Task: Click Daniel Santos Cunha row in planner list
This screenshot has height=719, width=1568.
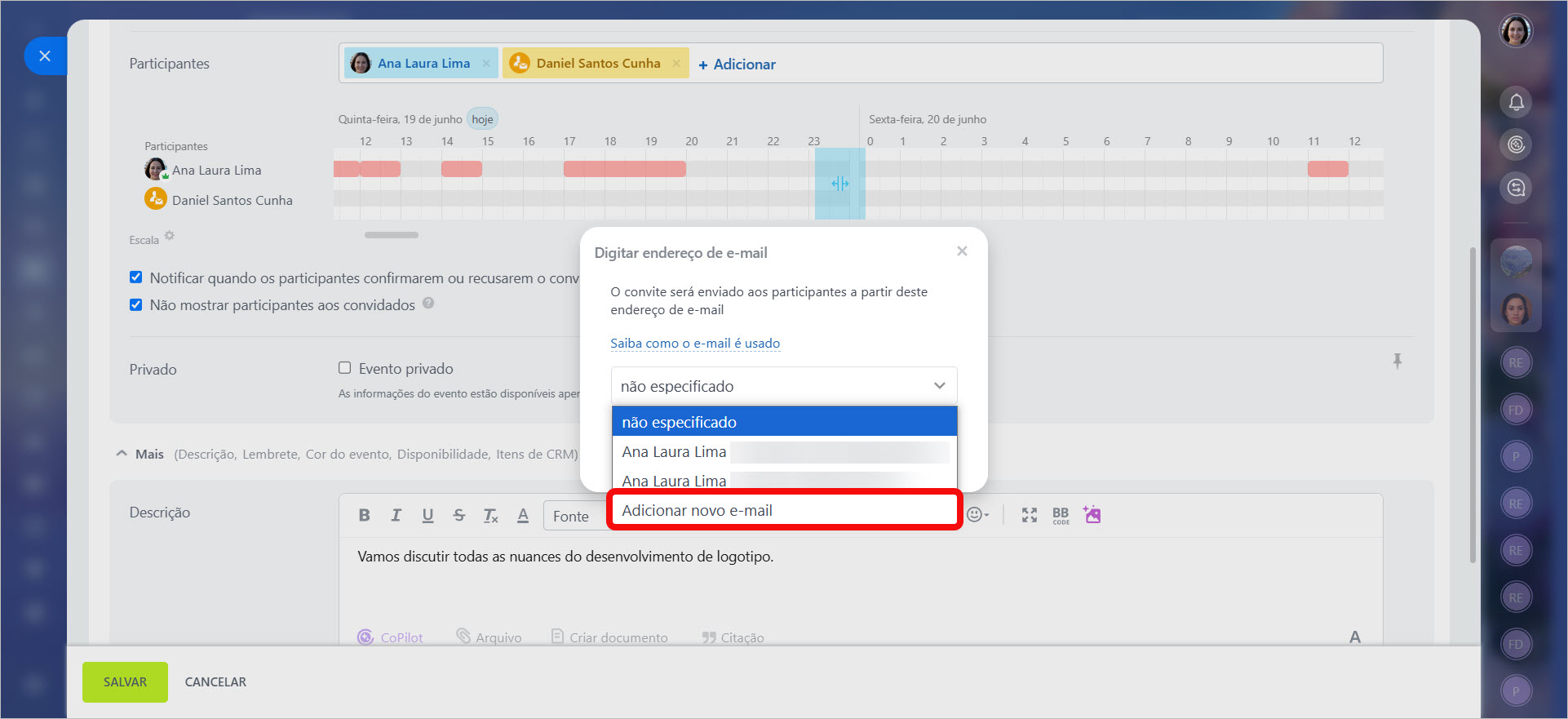Action: pyautogui.click(x=219, y=200)
